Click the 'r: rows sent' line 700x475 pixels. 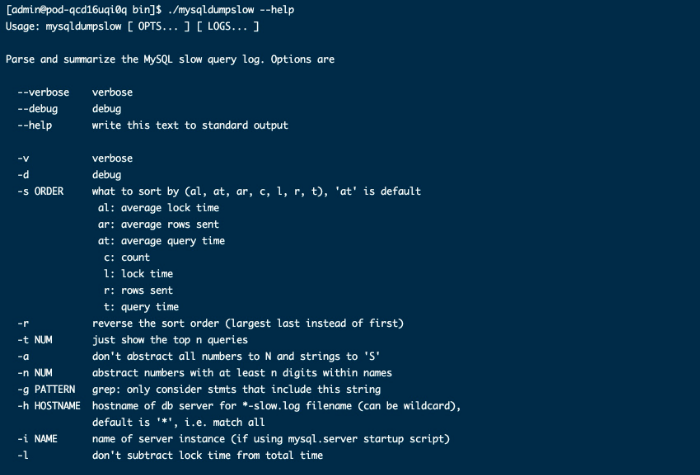pyautogui.click(x=138, y=290)
